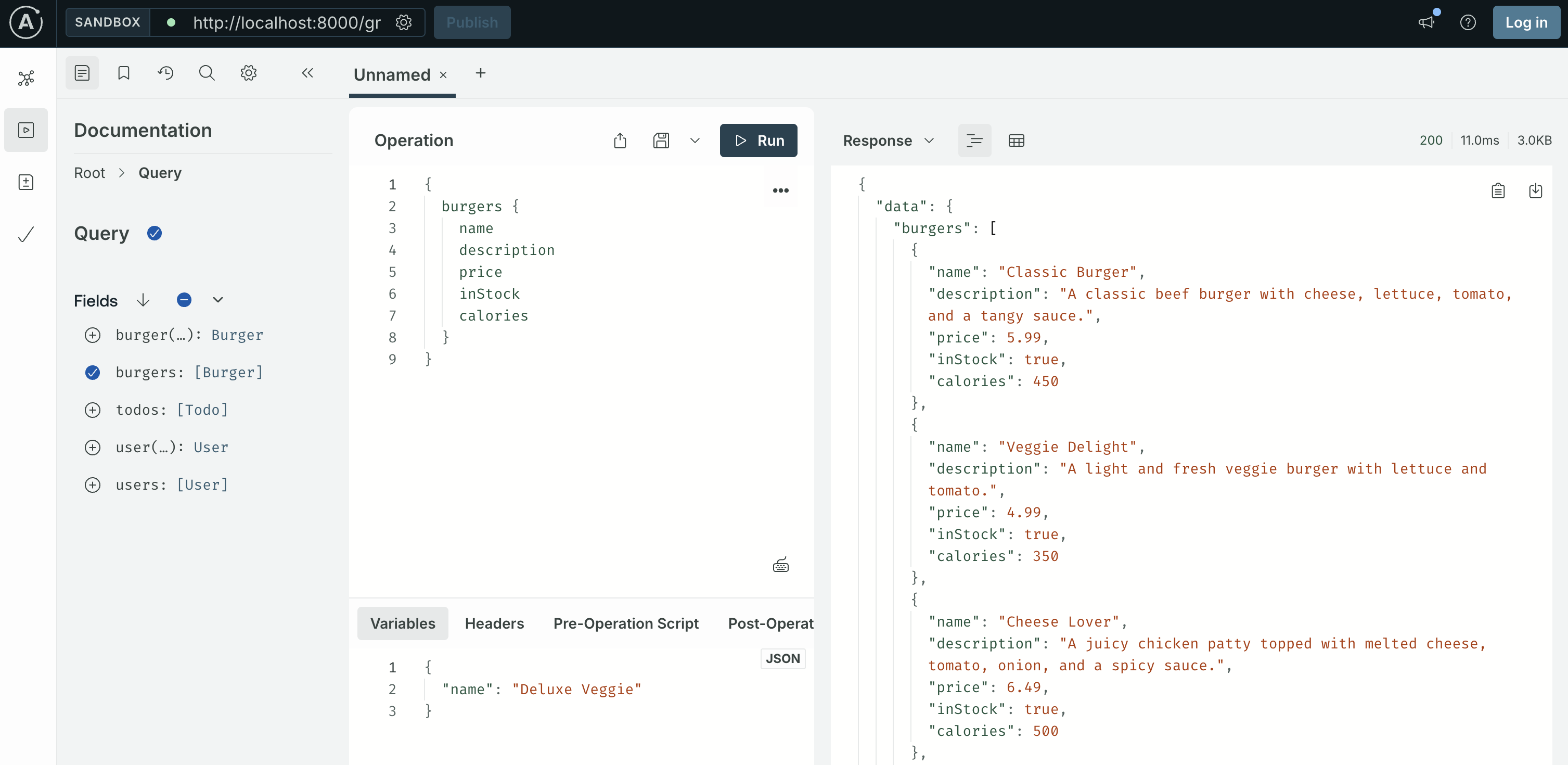
Task: Click the operation history clock icon
Action: coord(165,73)
